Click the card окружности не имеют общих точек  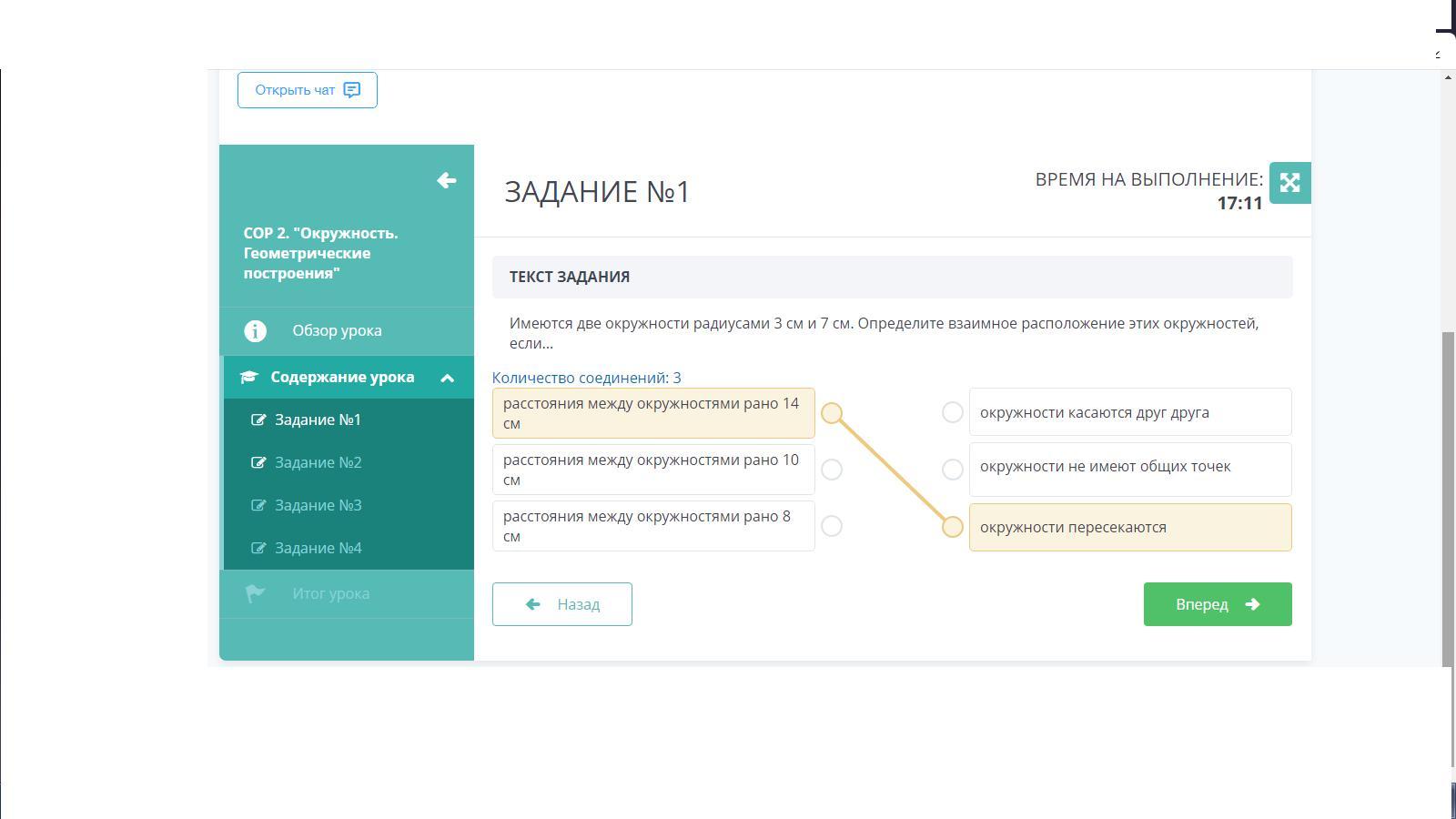click(x=1130, y=470)
